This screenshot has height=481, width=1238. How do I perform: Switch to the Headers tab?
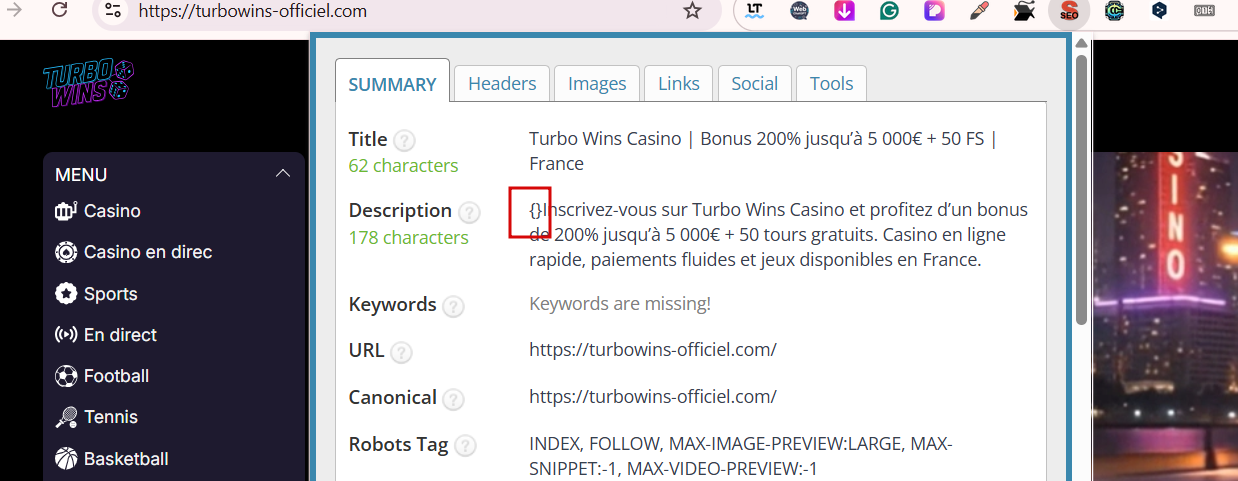[502, 84]
